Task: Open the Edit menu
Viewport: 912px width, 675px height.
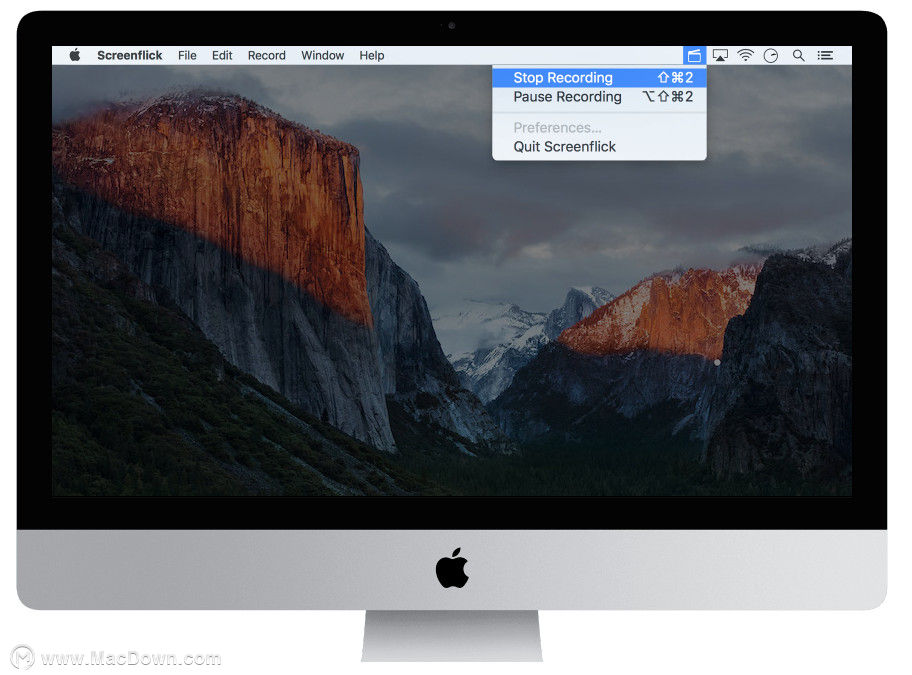Action: (222, 55)
